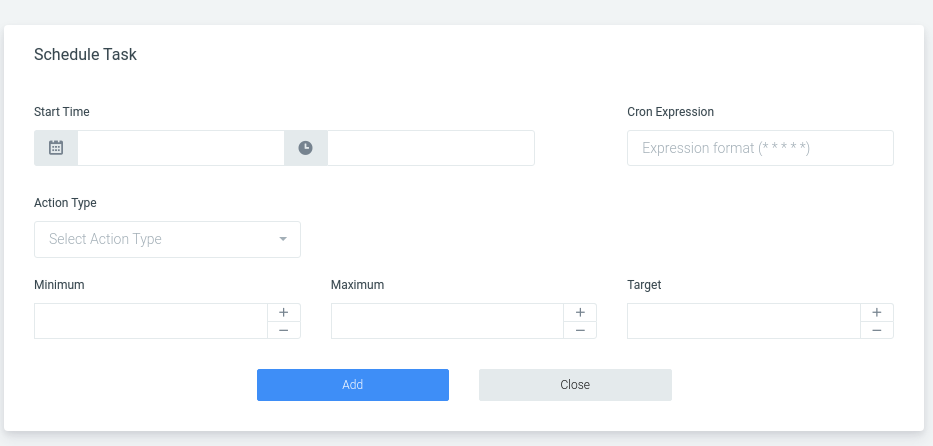Expand the Action Type caret arrow

[x=283, y=239]
